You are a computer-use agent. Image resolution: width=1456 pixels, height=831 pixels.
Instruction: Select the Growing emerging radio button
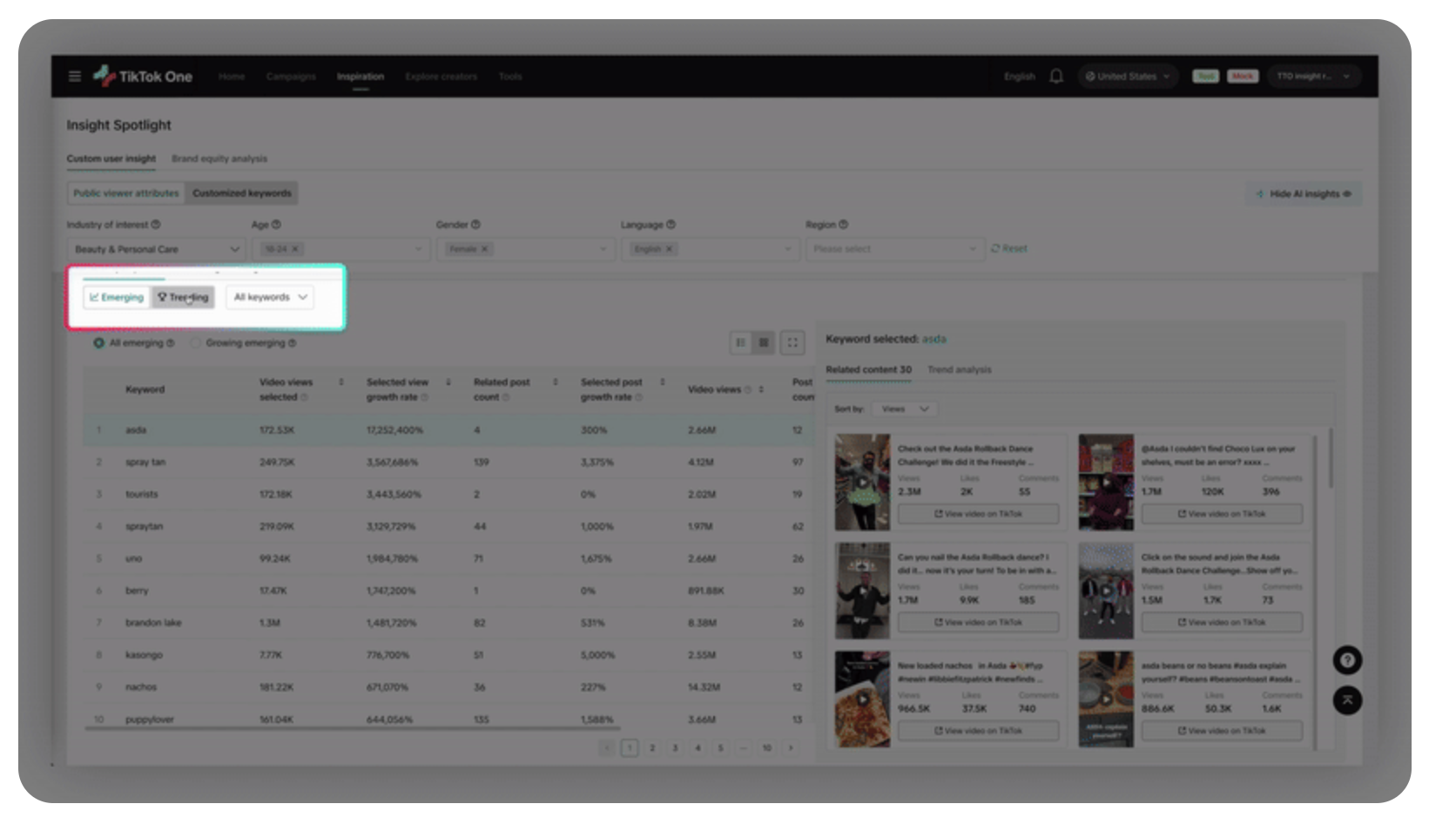(x=196, y=343)
